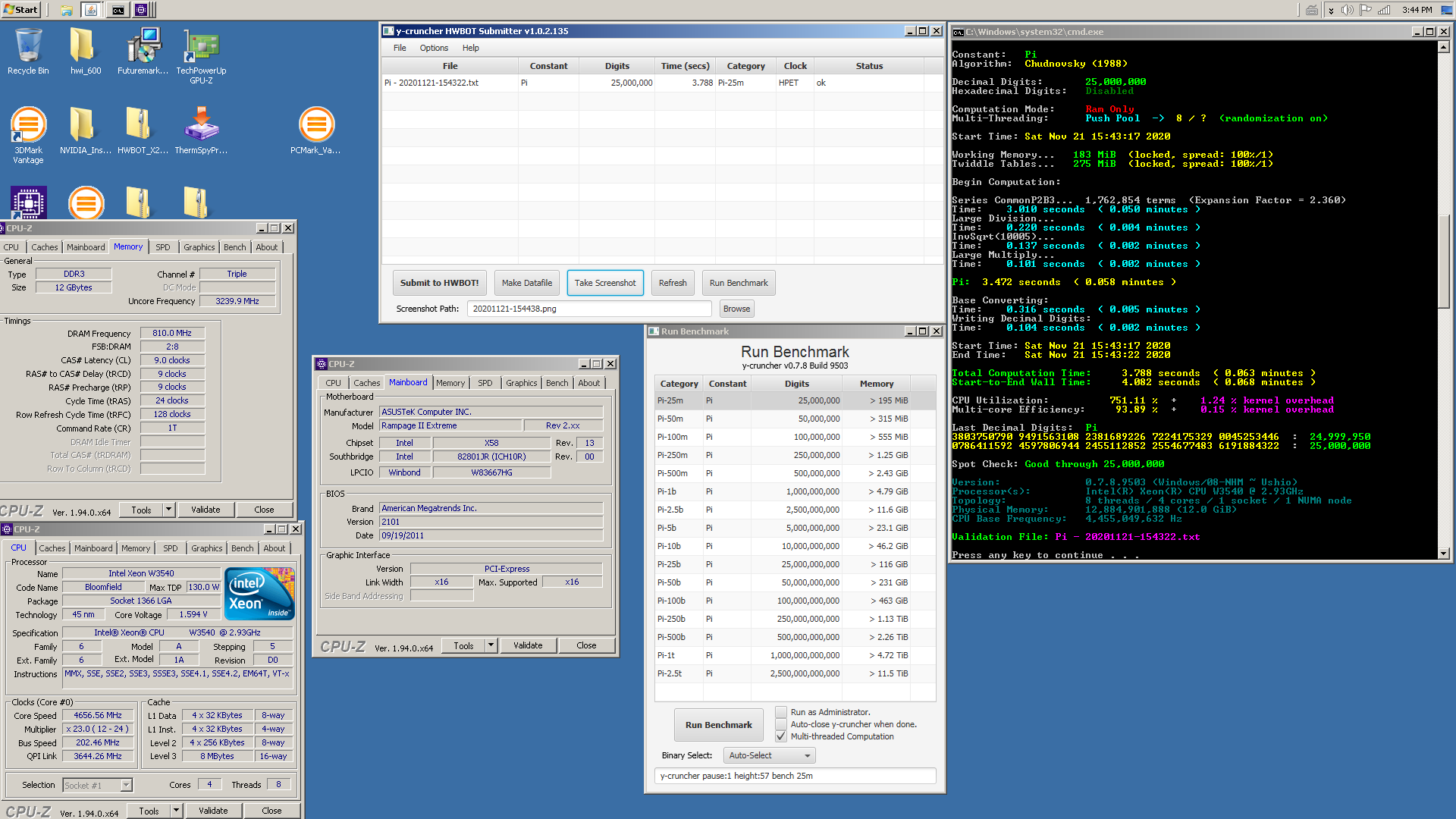Open the Action Center flag icon
Image resolution: width=1456 pixels, height=819 pixels.
pyautogui.click(x=1365, y=10)
